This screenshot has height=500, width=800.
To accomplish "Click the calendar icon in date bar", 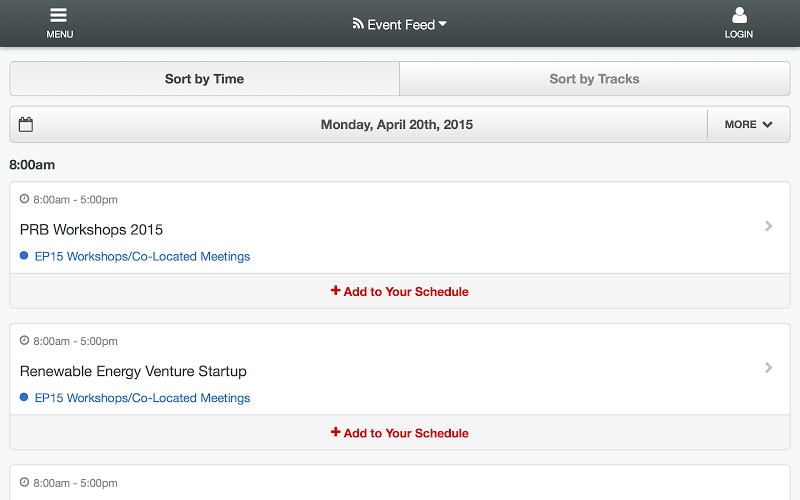I will coord(26,124).
